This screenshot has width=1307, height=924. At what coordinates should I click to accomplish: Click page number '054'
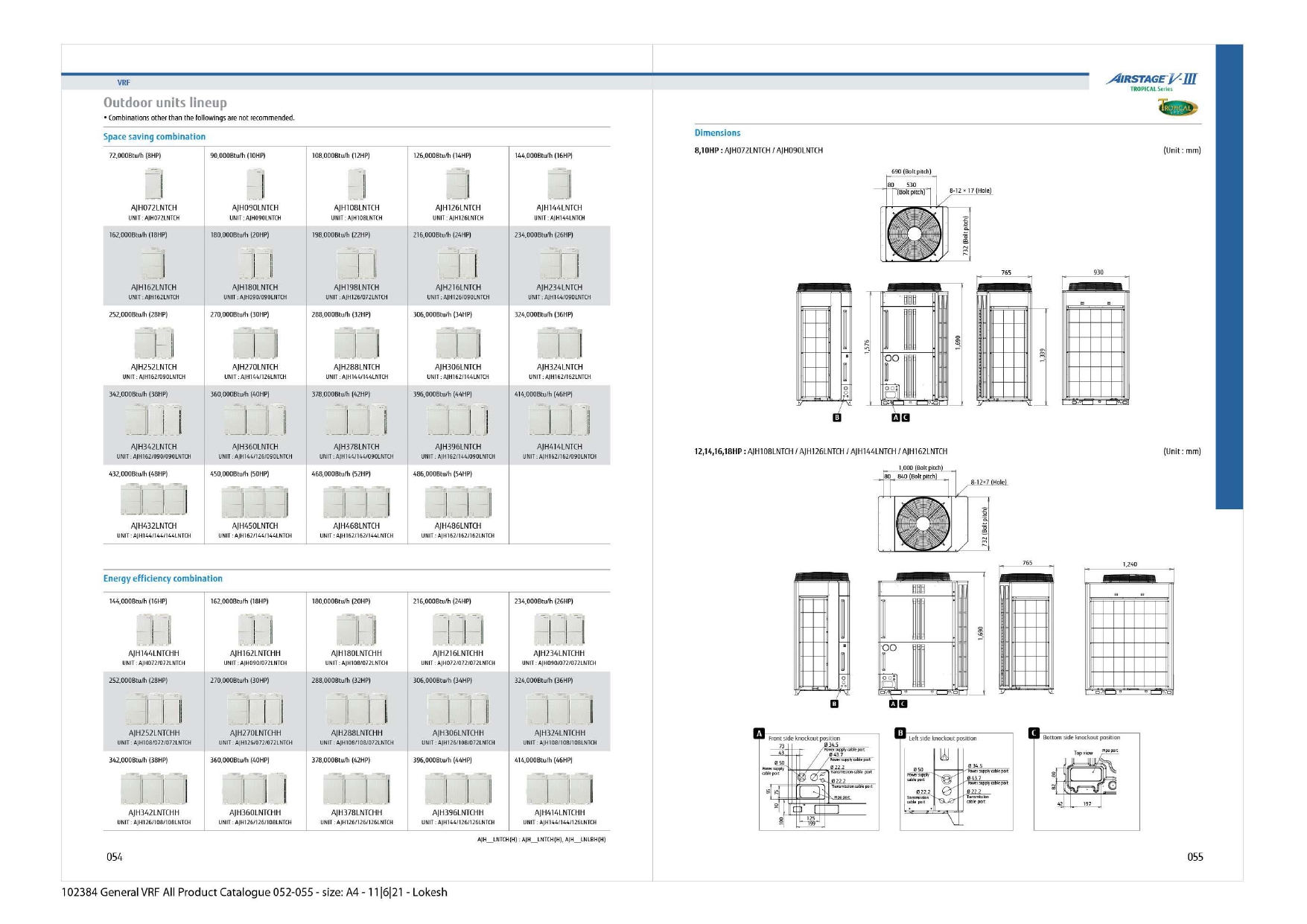(x=114, y=858)
